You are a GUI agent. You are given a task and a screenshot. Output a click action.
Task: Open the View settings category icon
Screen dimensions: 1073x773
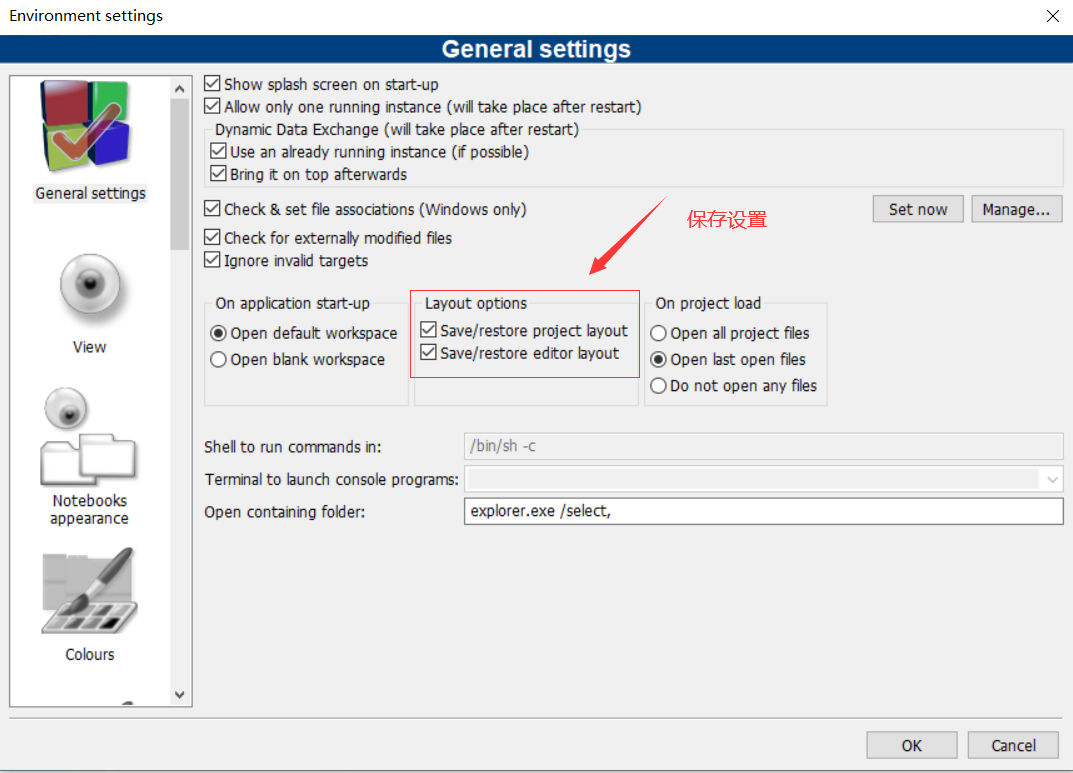coord(90,287)
